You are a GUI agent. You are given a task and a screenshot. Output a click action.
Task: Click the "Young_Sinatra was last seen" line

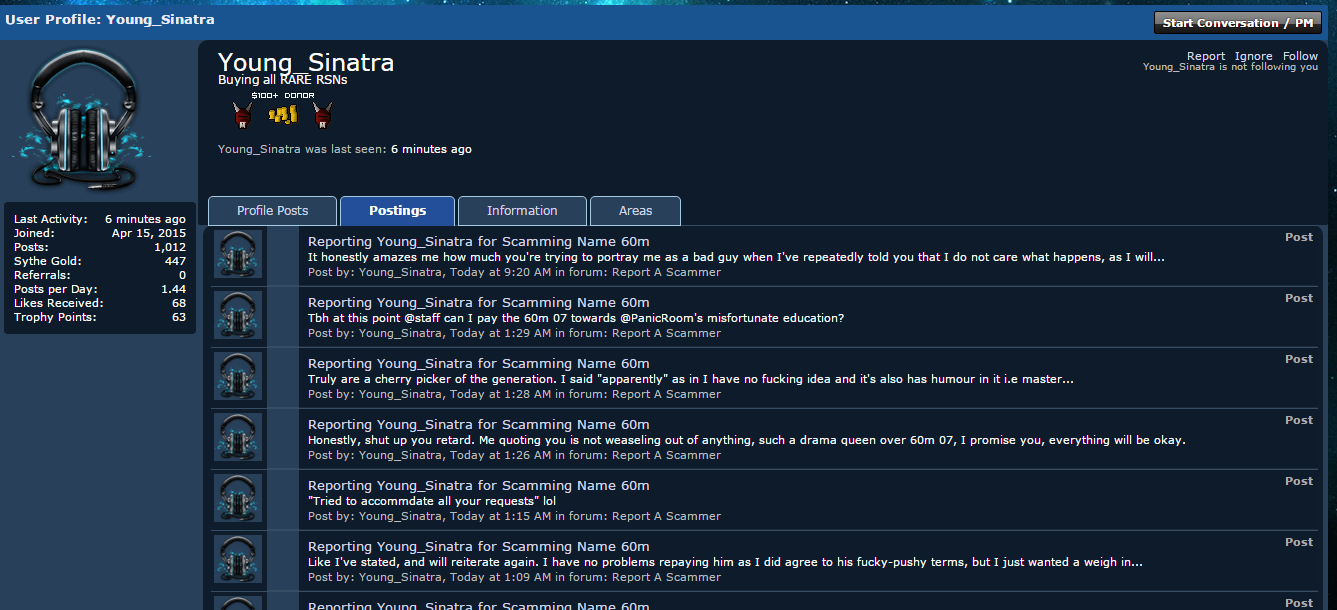345,149
